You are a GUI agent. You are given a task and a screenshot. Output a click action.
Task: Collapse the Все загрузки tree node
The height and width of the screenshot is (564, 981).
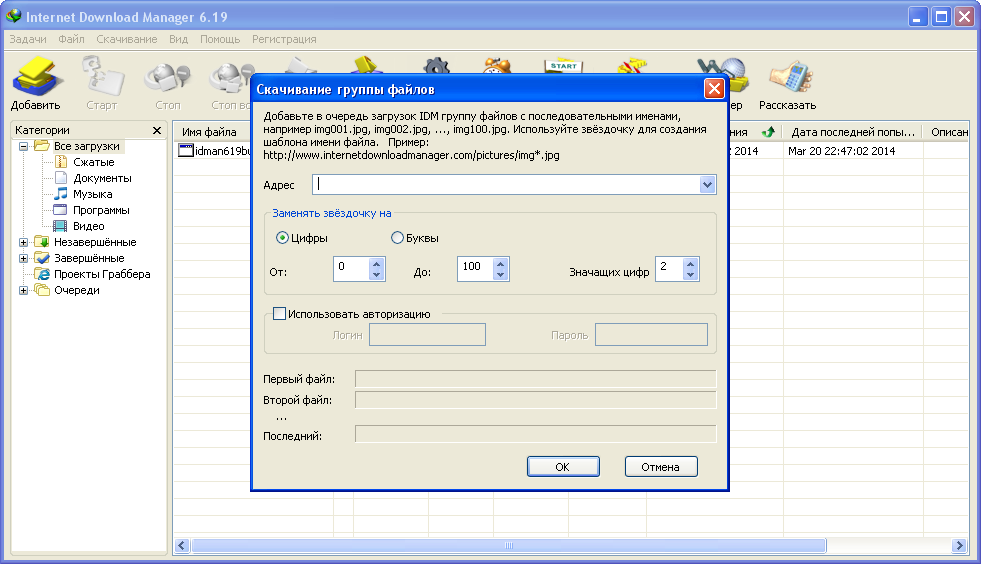coord(23,146)
